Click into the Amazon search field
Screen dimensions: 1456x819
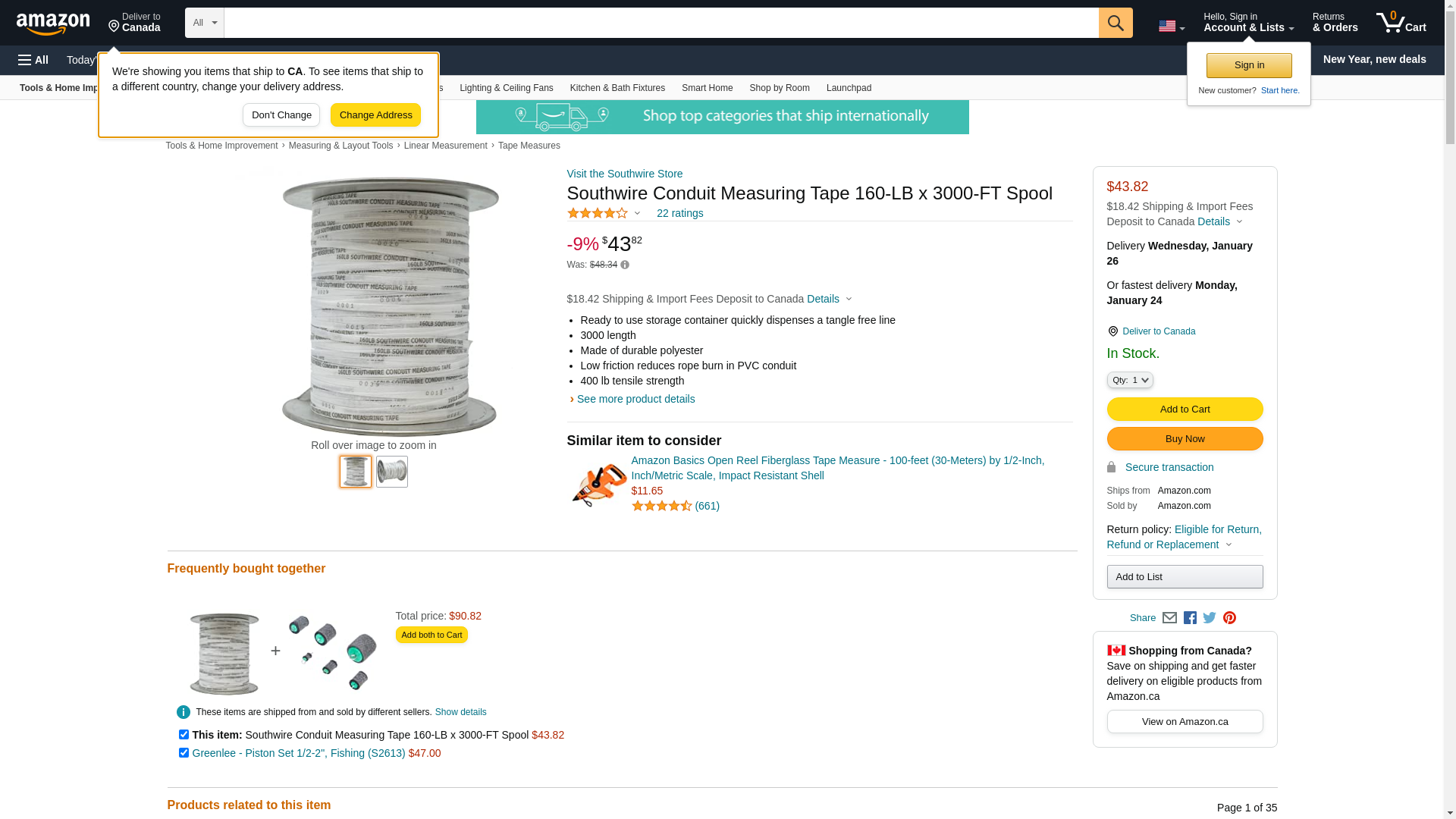(x=660, y=23)
